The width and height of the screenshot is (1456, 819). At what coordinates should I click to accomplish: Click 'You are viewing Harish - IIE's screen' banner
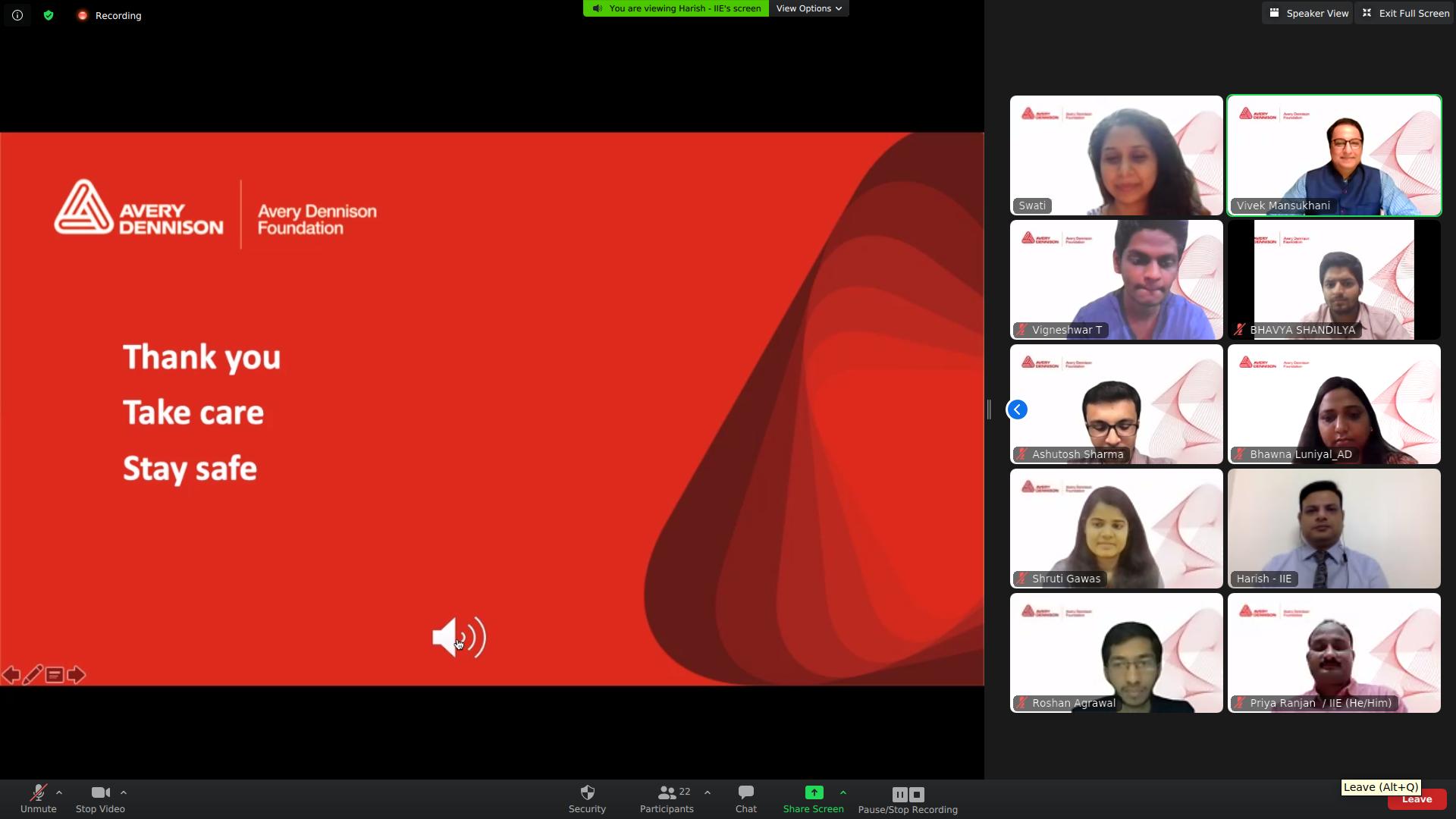pyautogui.click(x=676, y=8)
